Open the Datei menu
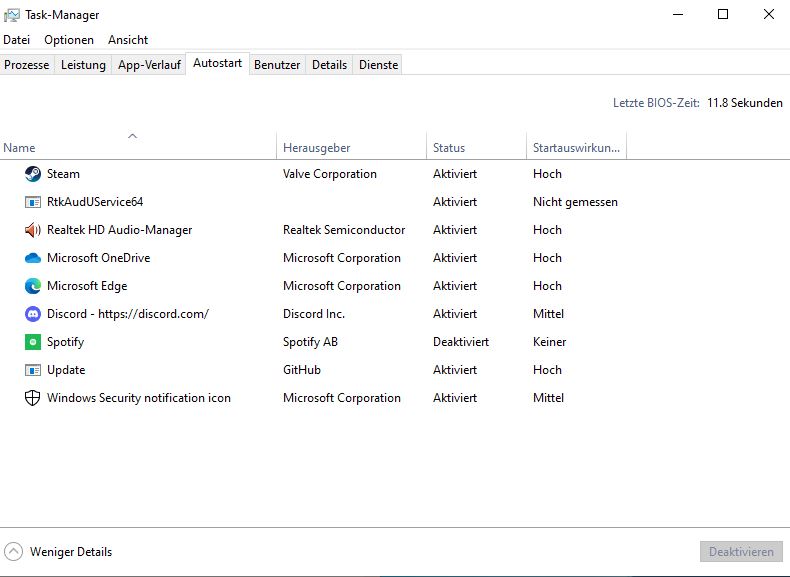Viewport: 790px width, 577px height. click(17, 40)
